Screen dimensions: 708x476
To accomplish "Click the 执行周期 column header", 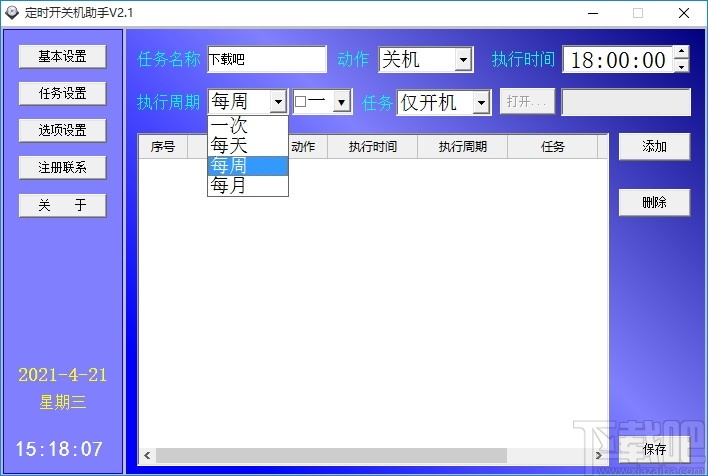I will pyautogui.click(x=462, y=146).
